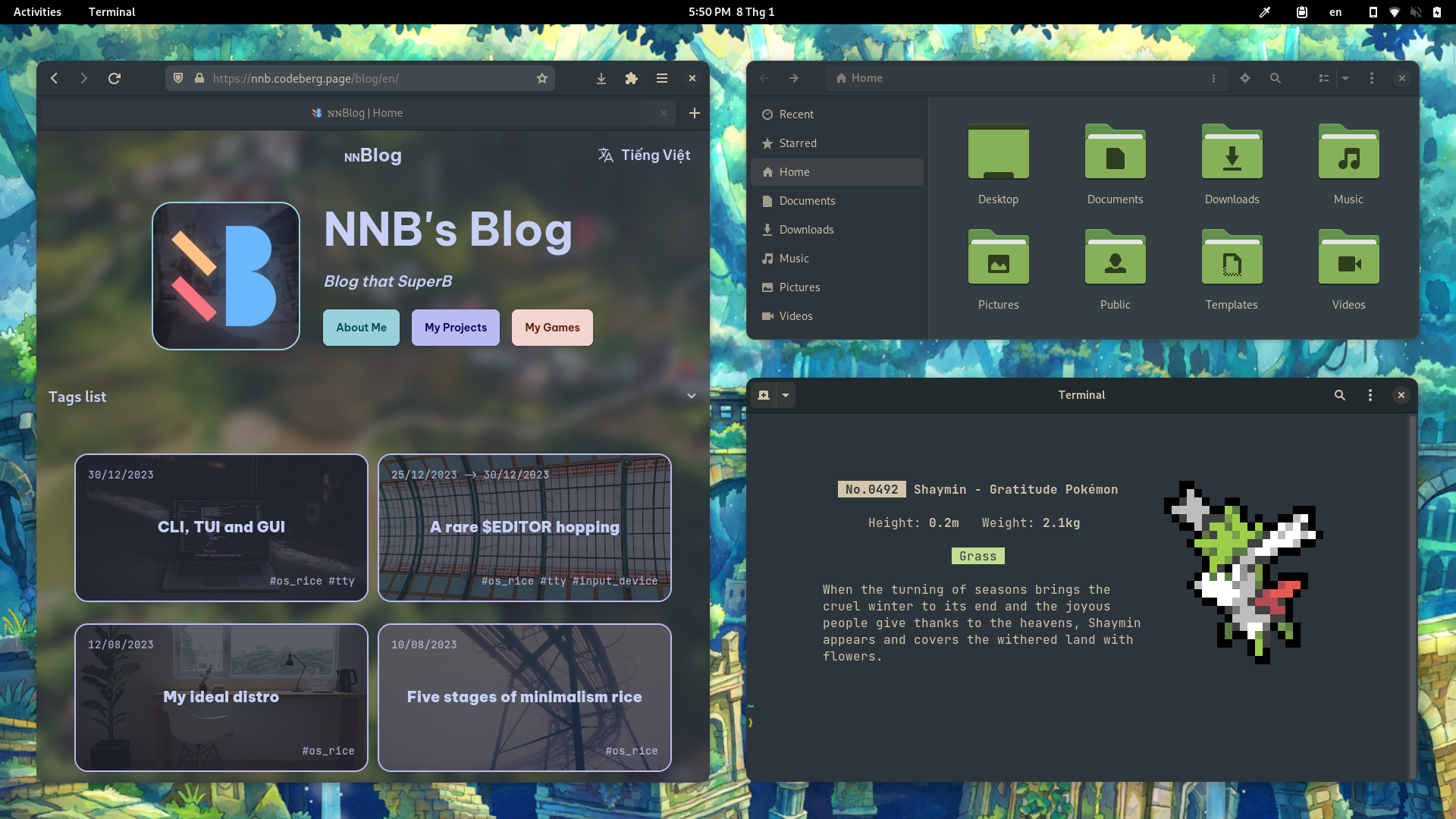This screenshot has width=1456, height=819.
Task: Select the NNBlog | Home tab
Action: 357,113
